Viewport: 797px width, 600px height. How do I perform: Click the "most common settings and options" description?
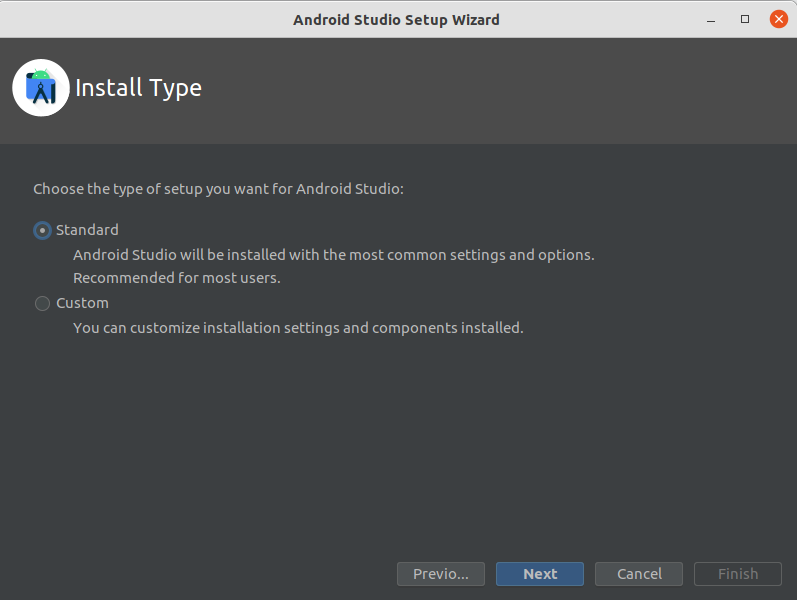pos(334,255)
